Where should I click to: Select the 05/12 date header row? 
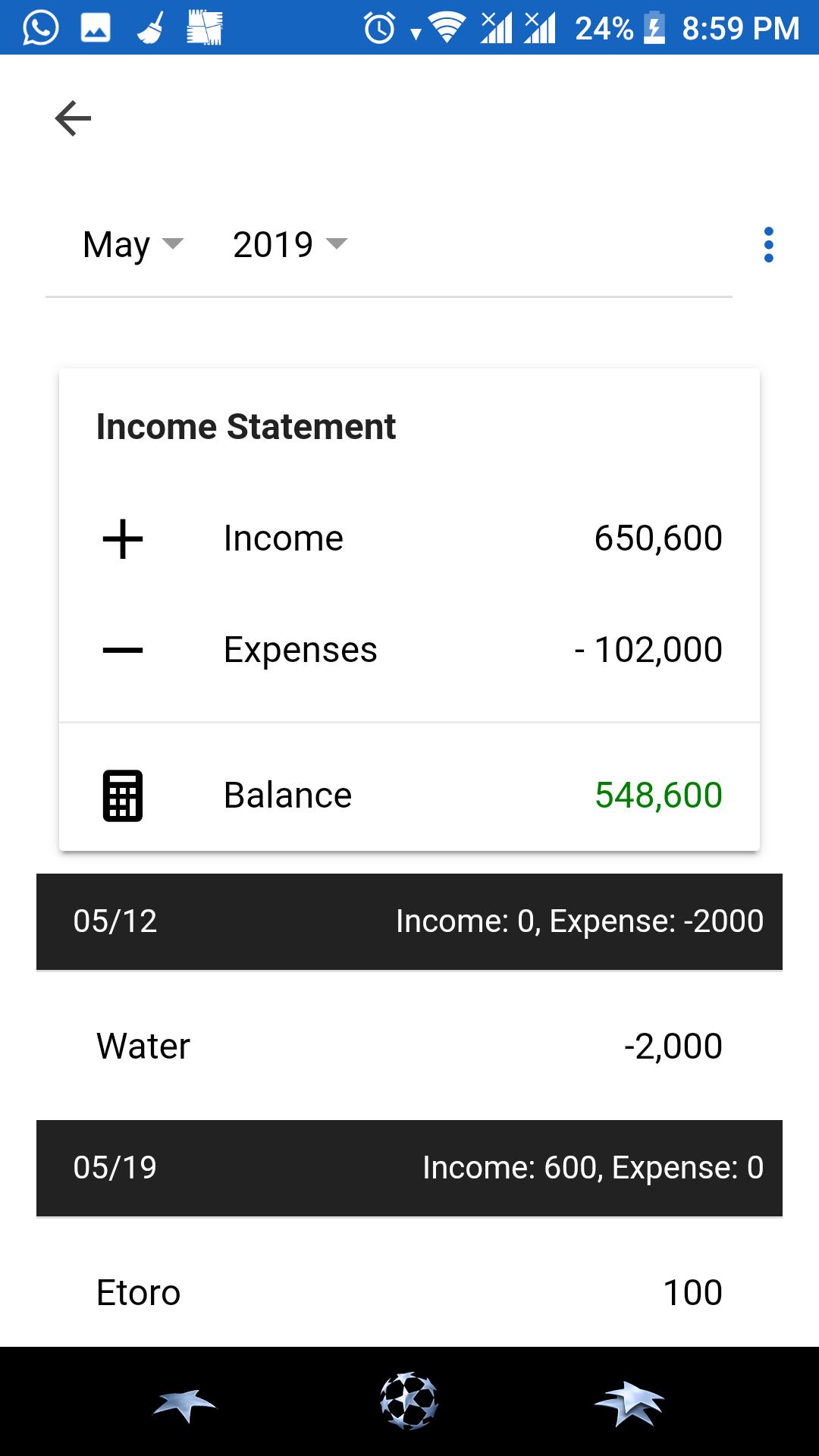(x=409, y=921)
